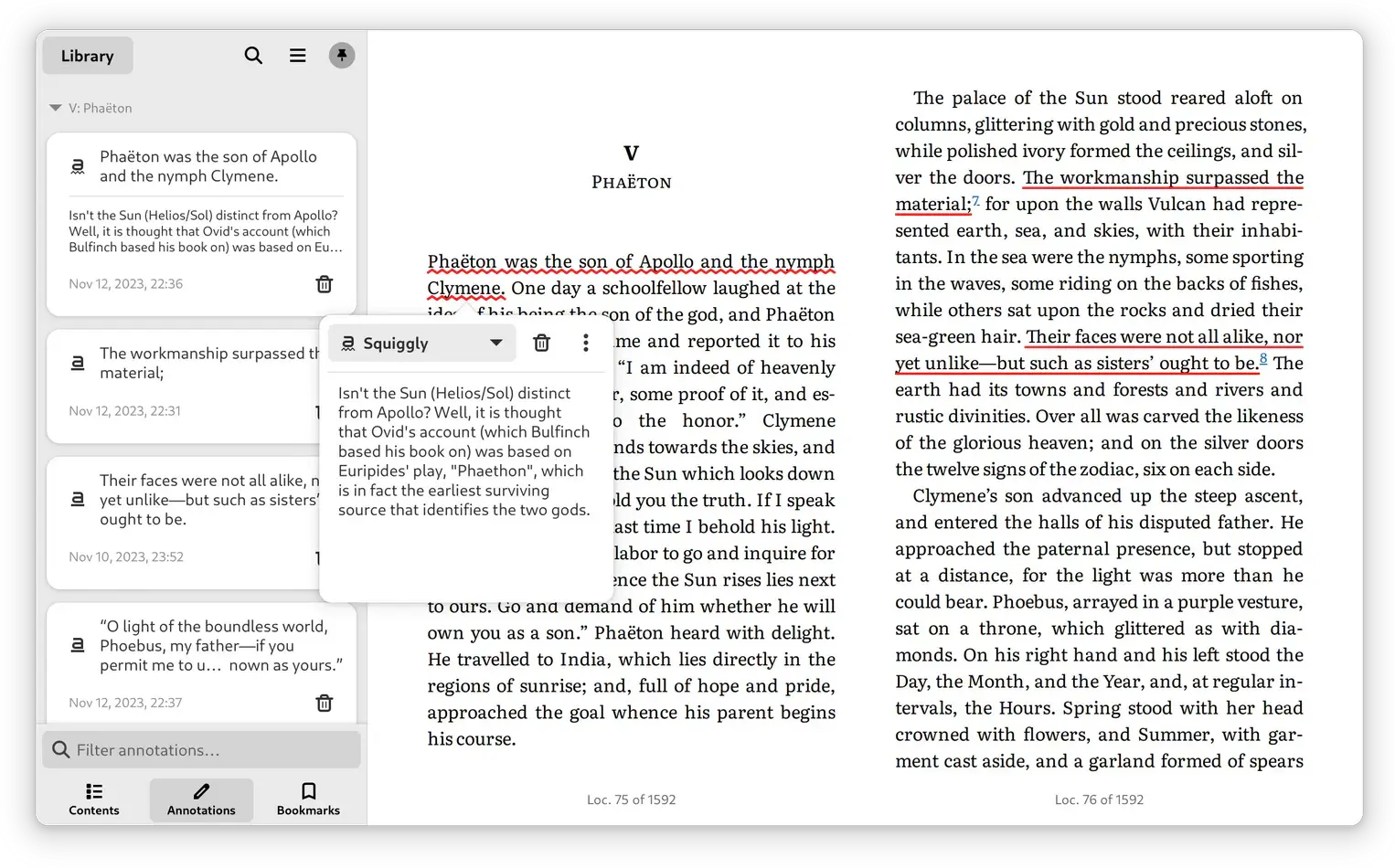Delete the 'O light of the boundless world' annotation
This screenshot has height=868, width=1395.
click(325, 703)
